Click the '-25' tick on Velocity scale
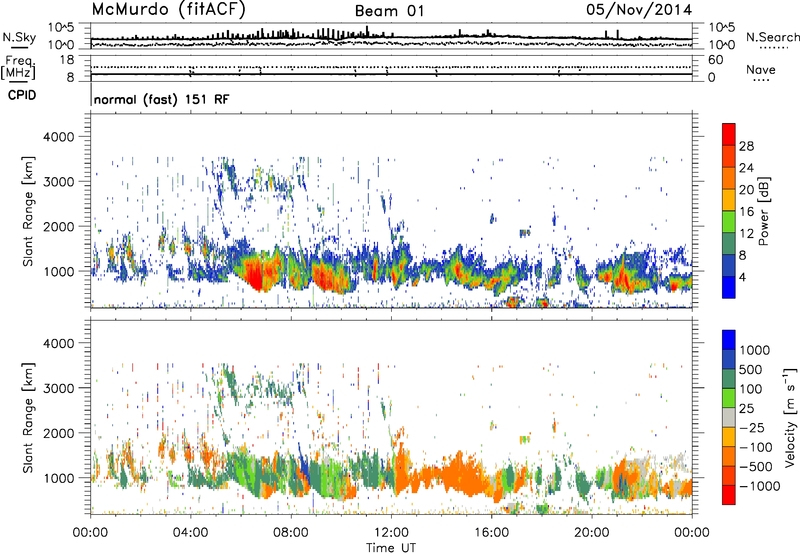Image resolution: width=800 pixels, height=554 pixels. (x=754, y=428)
